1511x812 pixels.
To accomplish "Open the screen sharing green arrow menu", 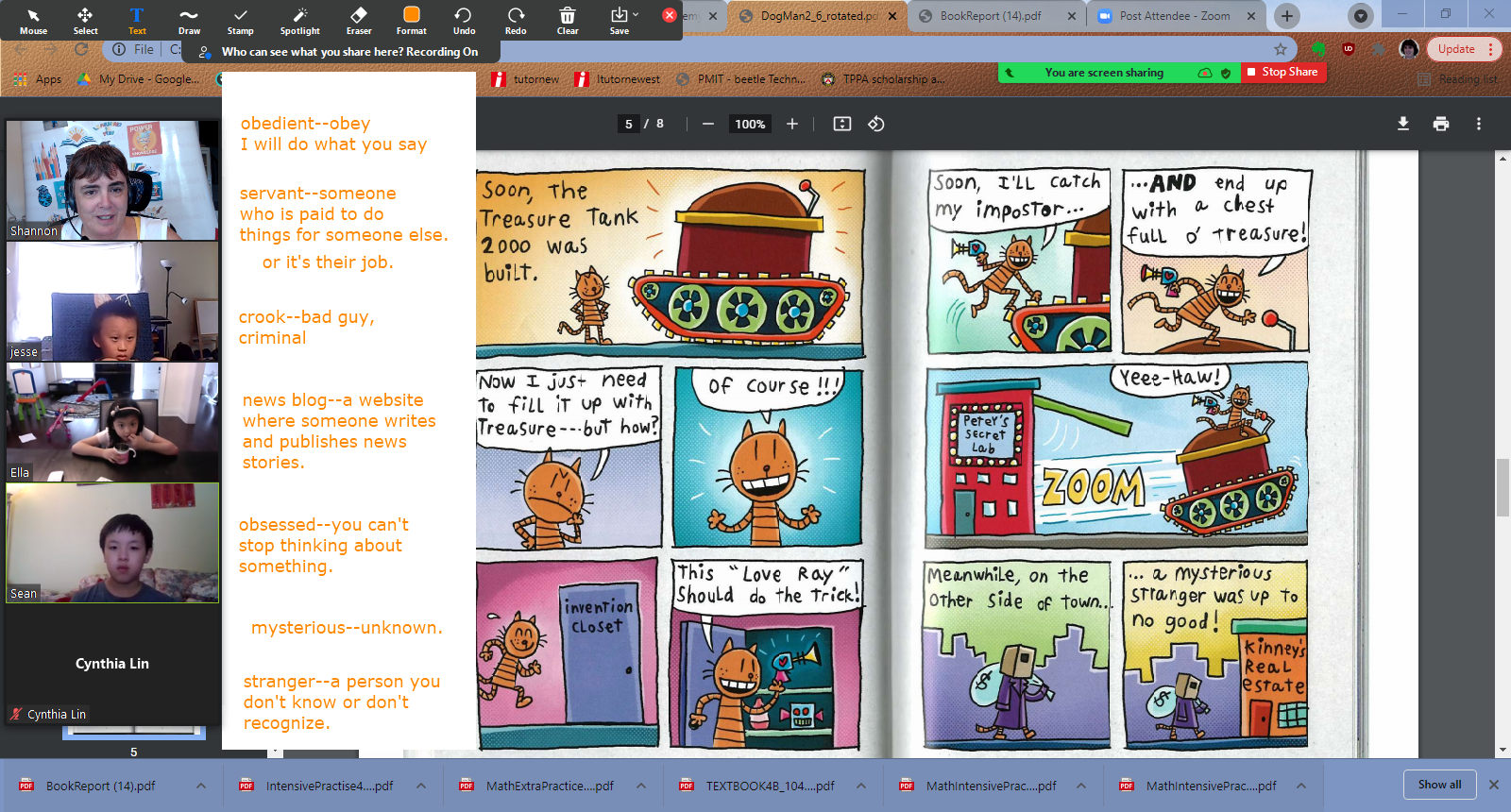I will [x=1010, y=73].
